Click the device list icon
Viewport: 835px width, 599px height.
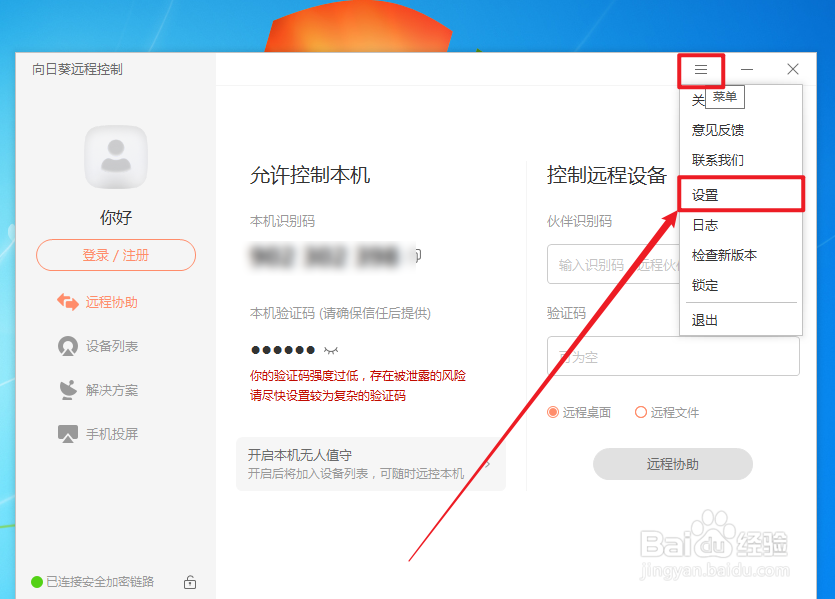[68, 346]
